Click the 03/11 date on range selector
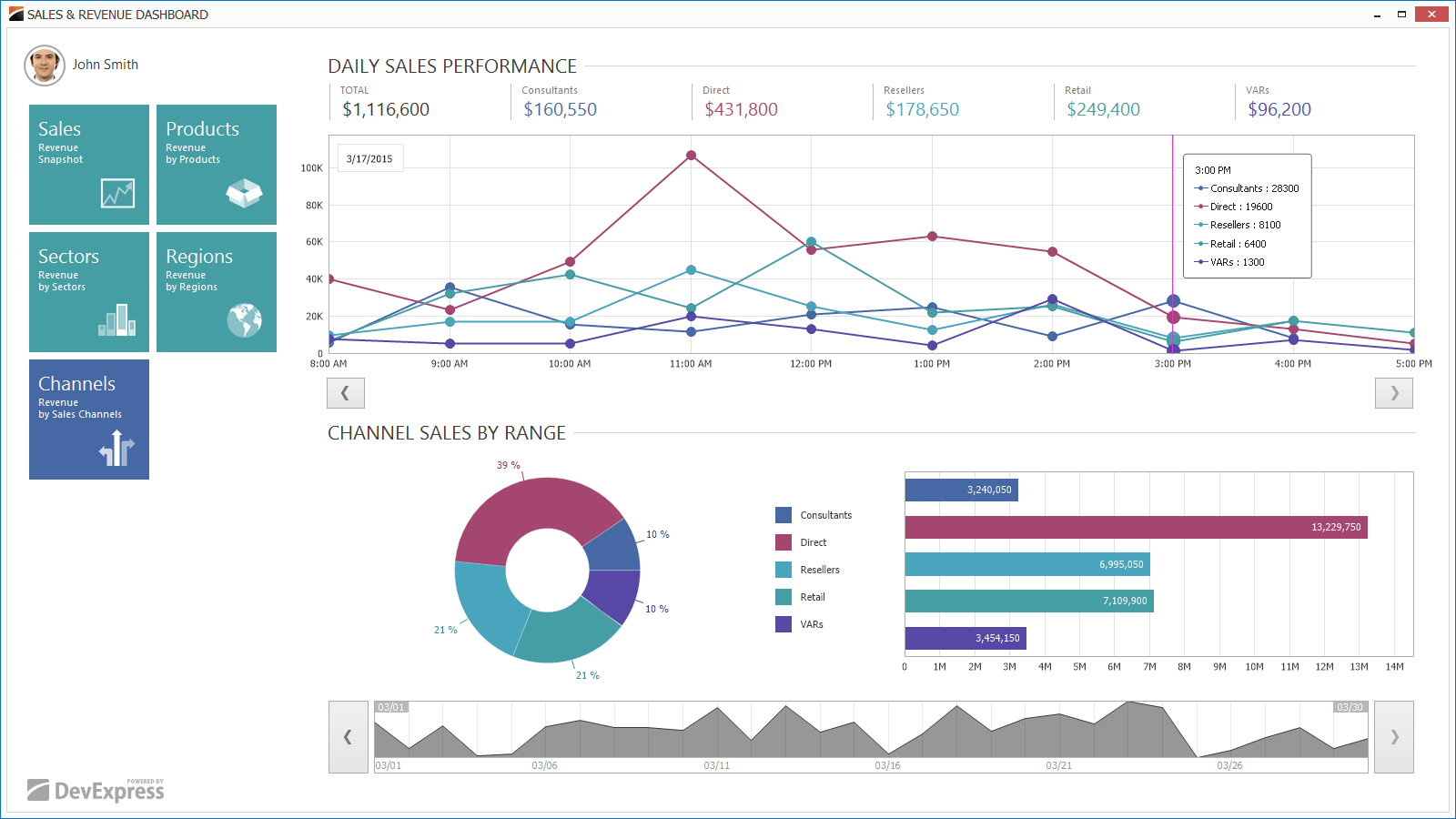The image size is (1456, 819). click(716, 765)
